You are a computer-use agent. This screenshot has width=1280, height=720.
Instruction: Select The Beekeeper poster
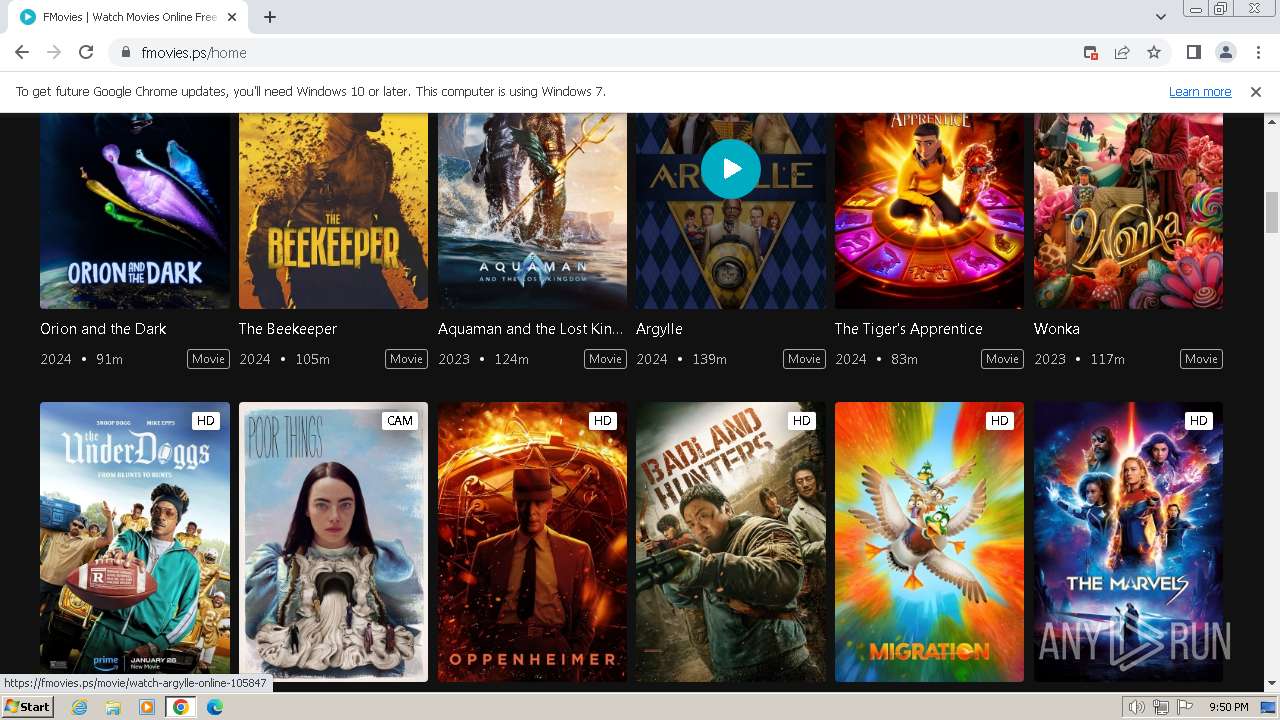tap(333, 211)
